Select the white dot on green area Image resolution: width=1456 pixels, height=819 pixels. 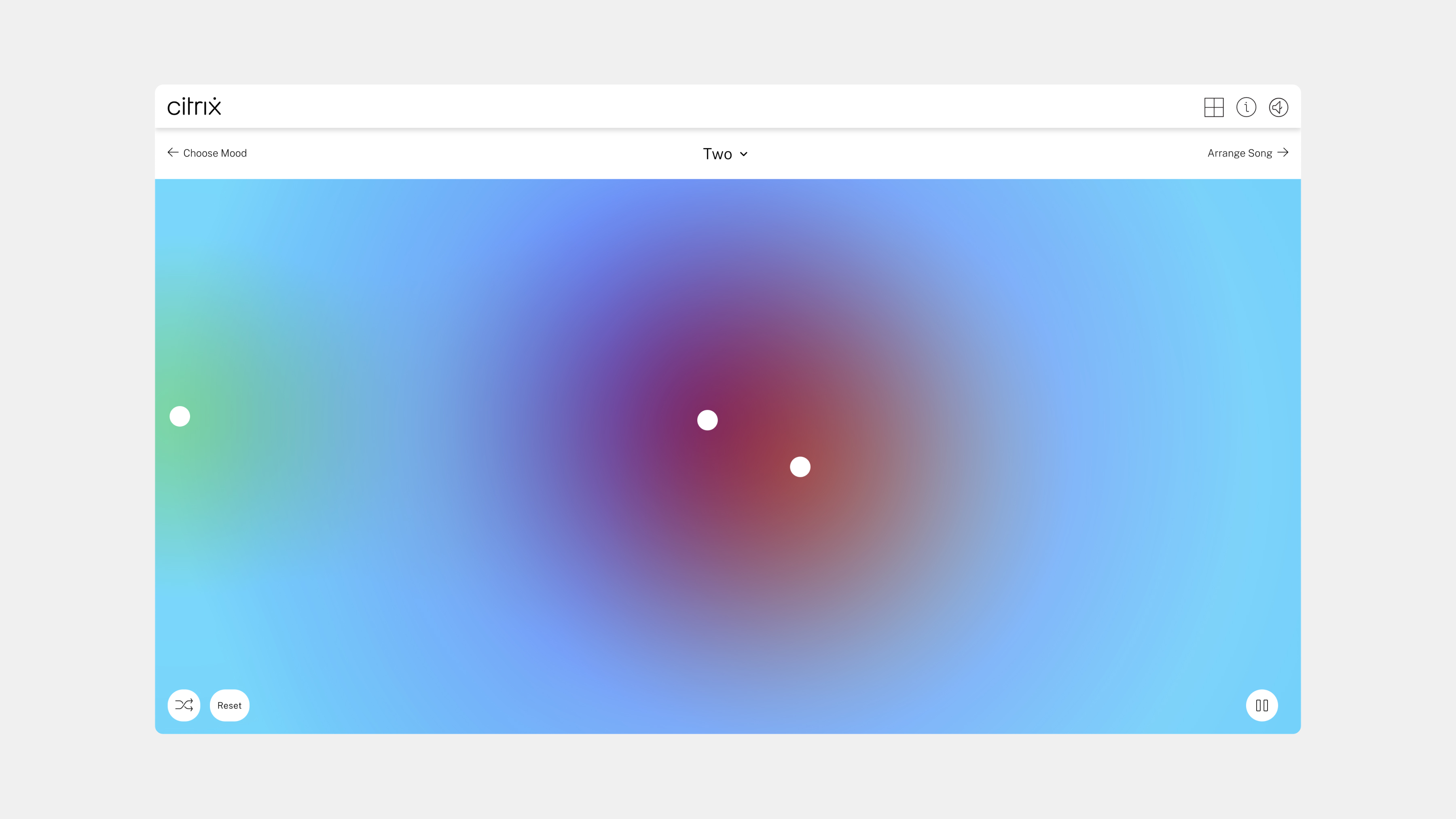(x=180, y=417)
